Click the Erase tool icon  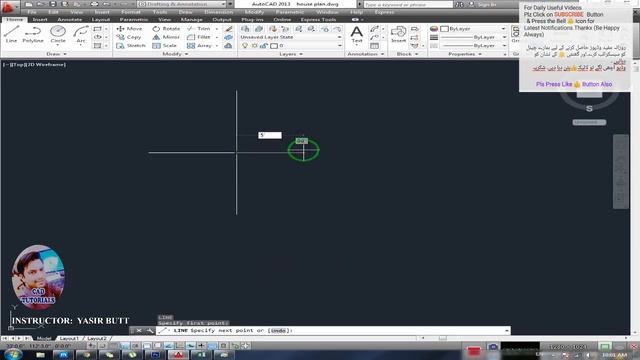[x=229, y=29]
